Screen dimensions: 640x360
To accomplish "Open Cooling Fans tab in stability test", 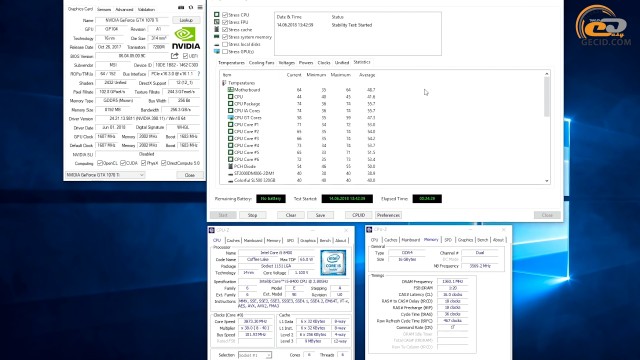I will click(x=262, y=63).
